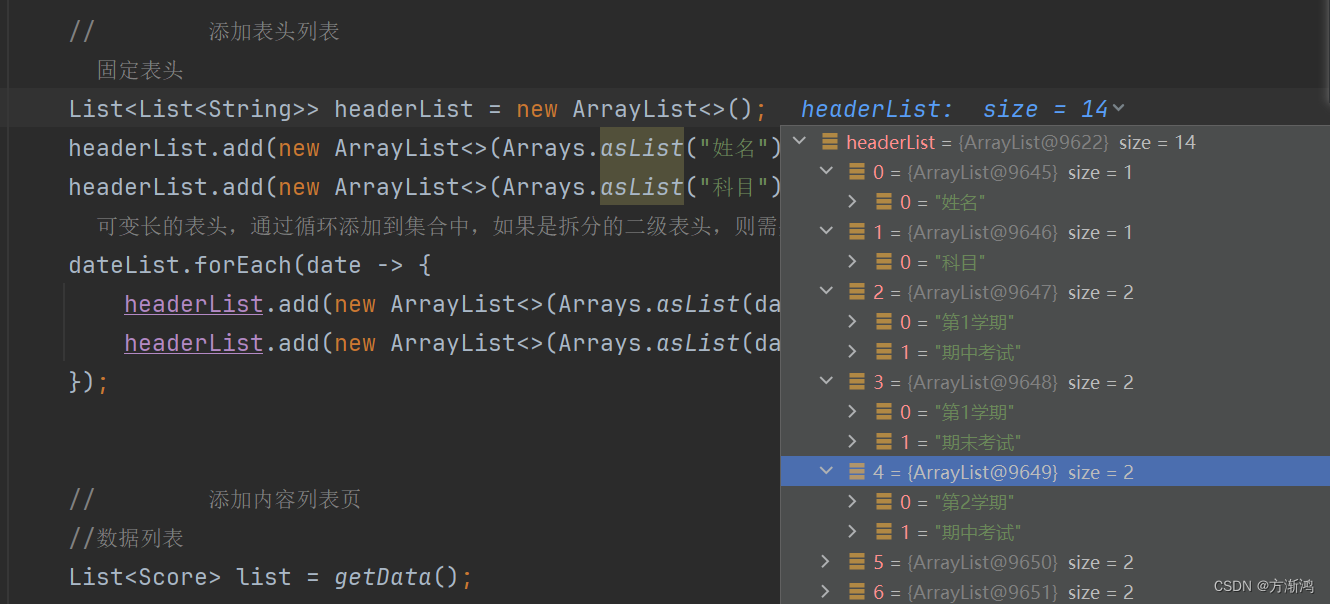Screen dimensions: 1330x604
Task: Expand the "姓名" string value arrow
Action: tap(853, 202)
